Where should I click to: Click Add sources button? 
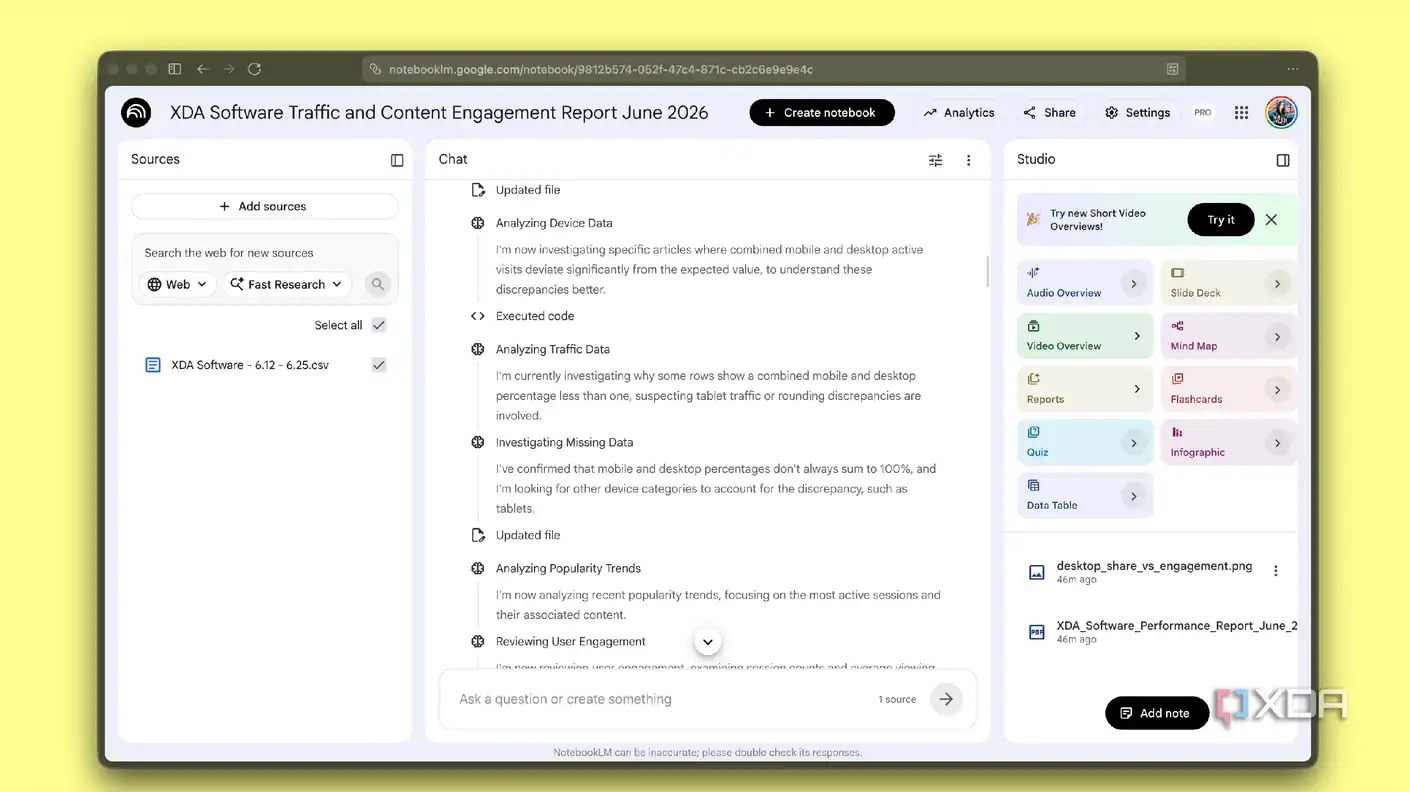264,206
